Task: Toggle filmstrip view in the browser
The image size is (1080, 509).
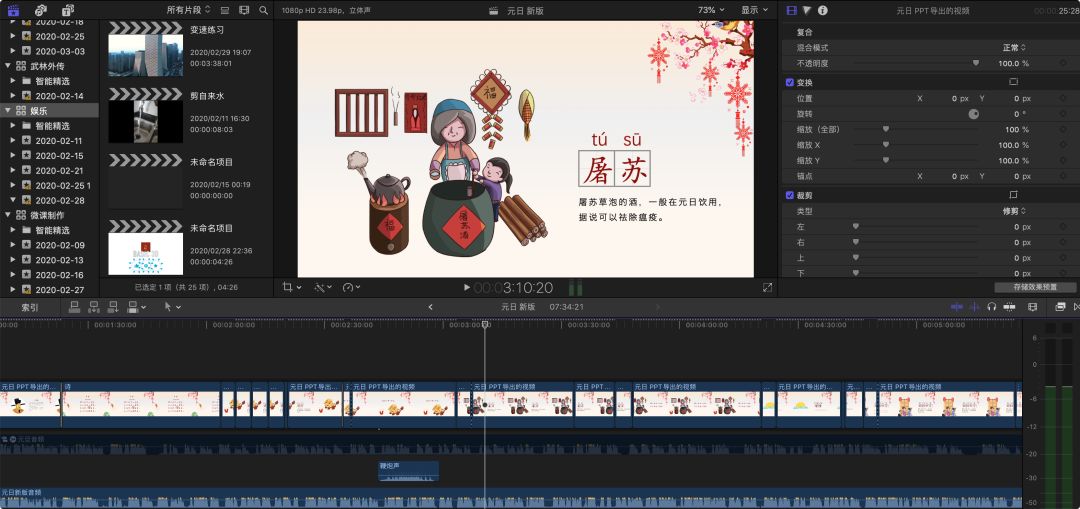Action: (x=243, y=10)
